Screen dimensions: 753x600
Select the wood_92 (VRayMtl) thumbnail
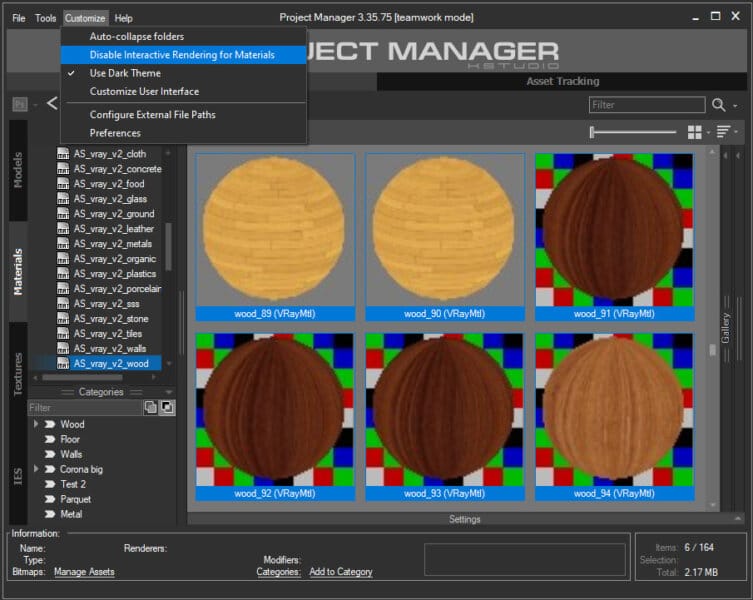(275, 416)
